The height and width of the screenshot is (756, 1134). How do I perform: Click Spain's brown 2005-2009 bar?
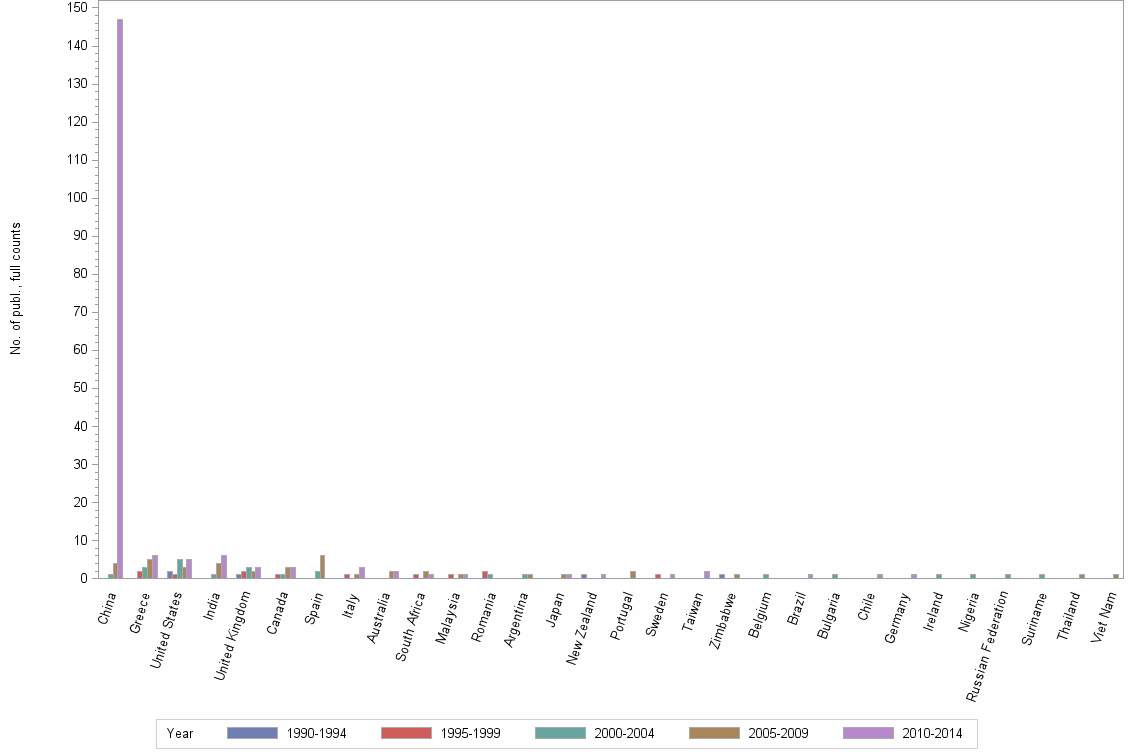pos(322,565)
